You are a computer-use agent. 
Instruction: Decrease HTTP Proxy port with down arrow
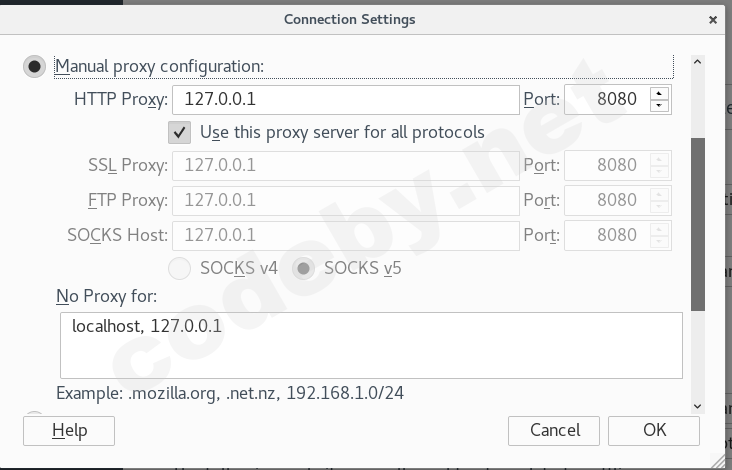tap(659, 106)
